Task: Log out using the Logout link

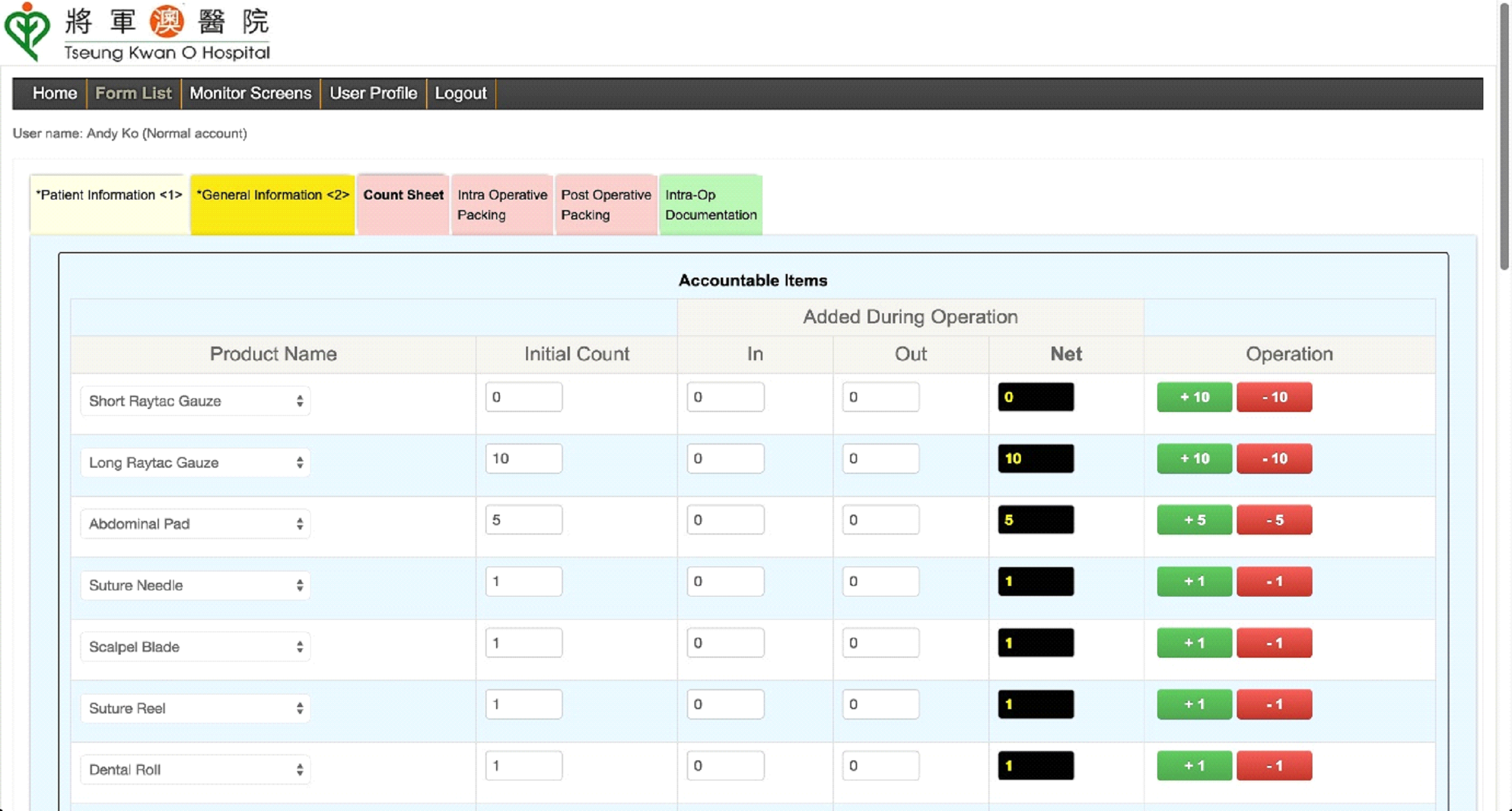Action: (x=460, y=93)
